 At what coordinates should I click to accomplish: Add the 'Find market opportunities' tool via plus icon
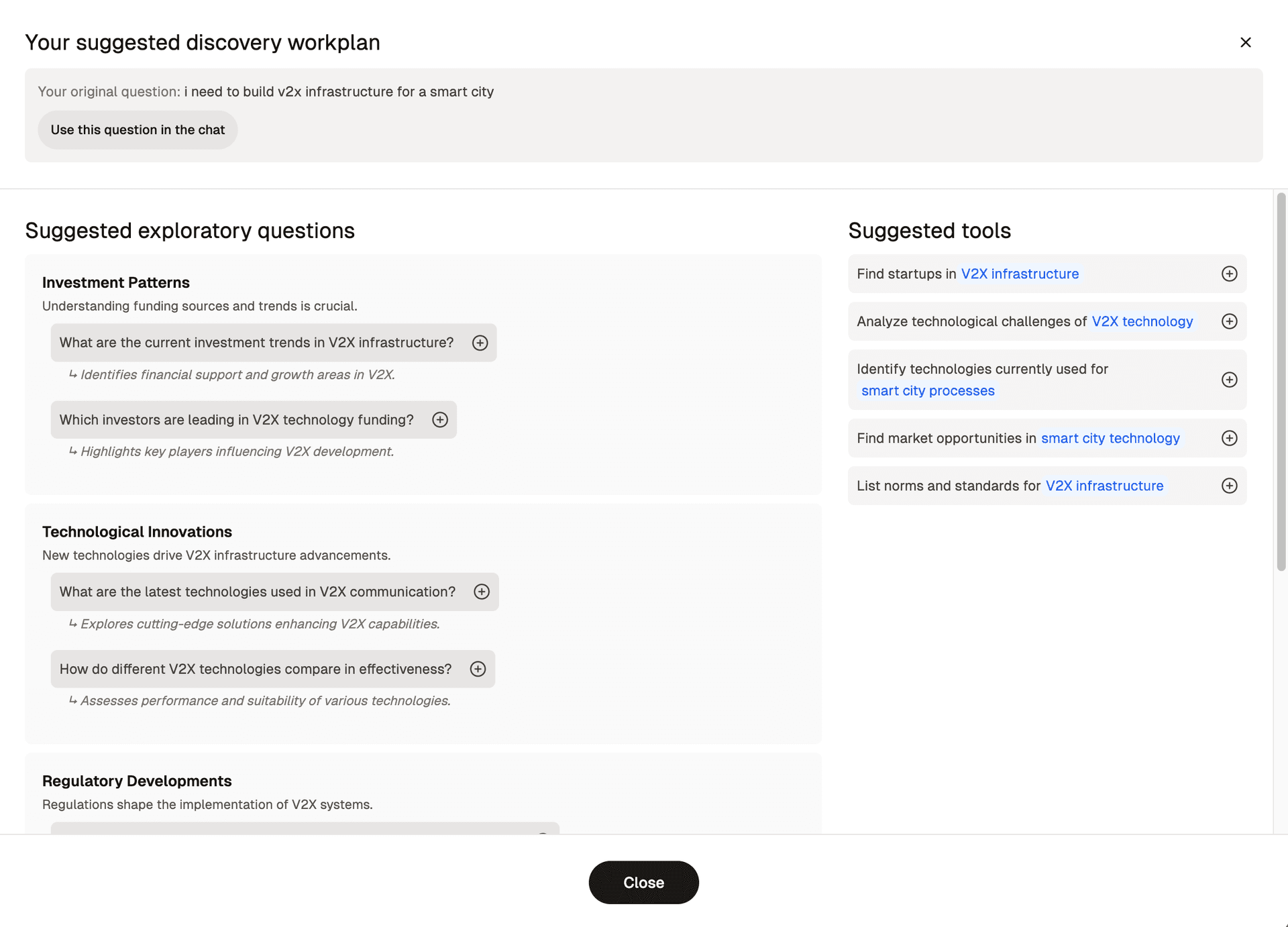[1229, 438]
